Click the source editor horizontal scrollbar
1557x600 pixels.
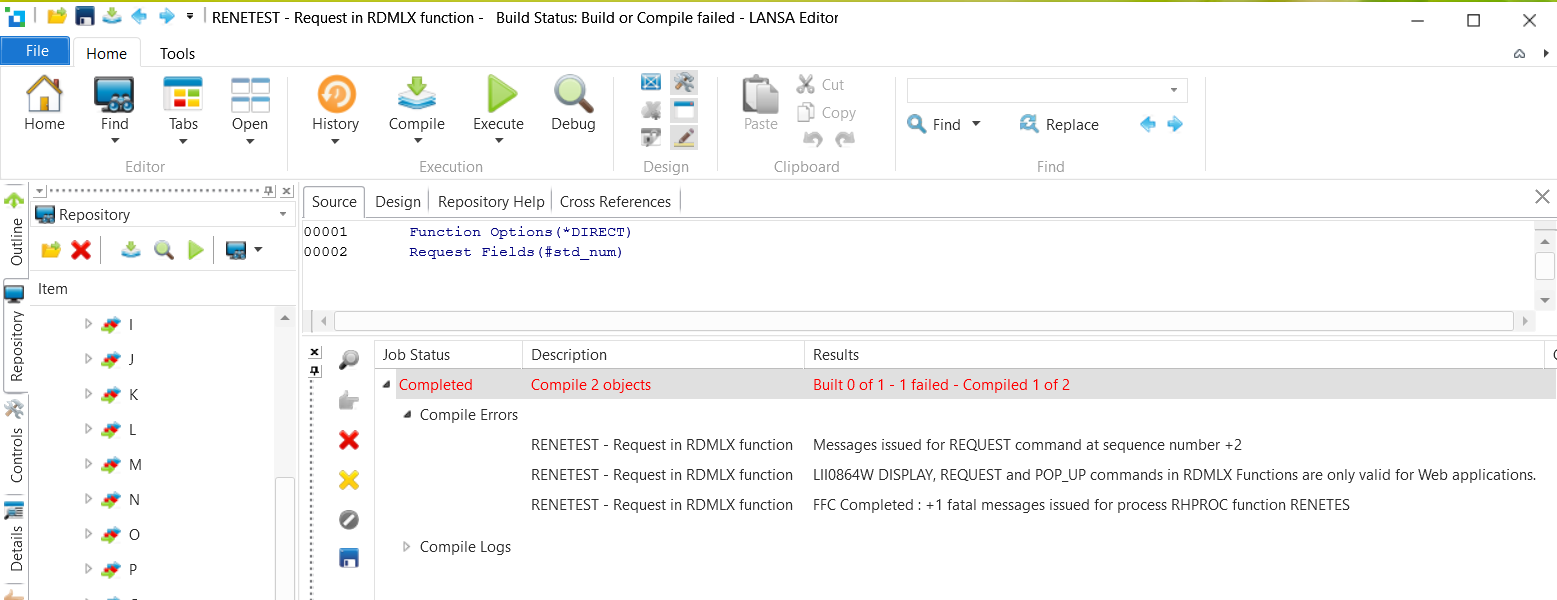point(923,321)
